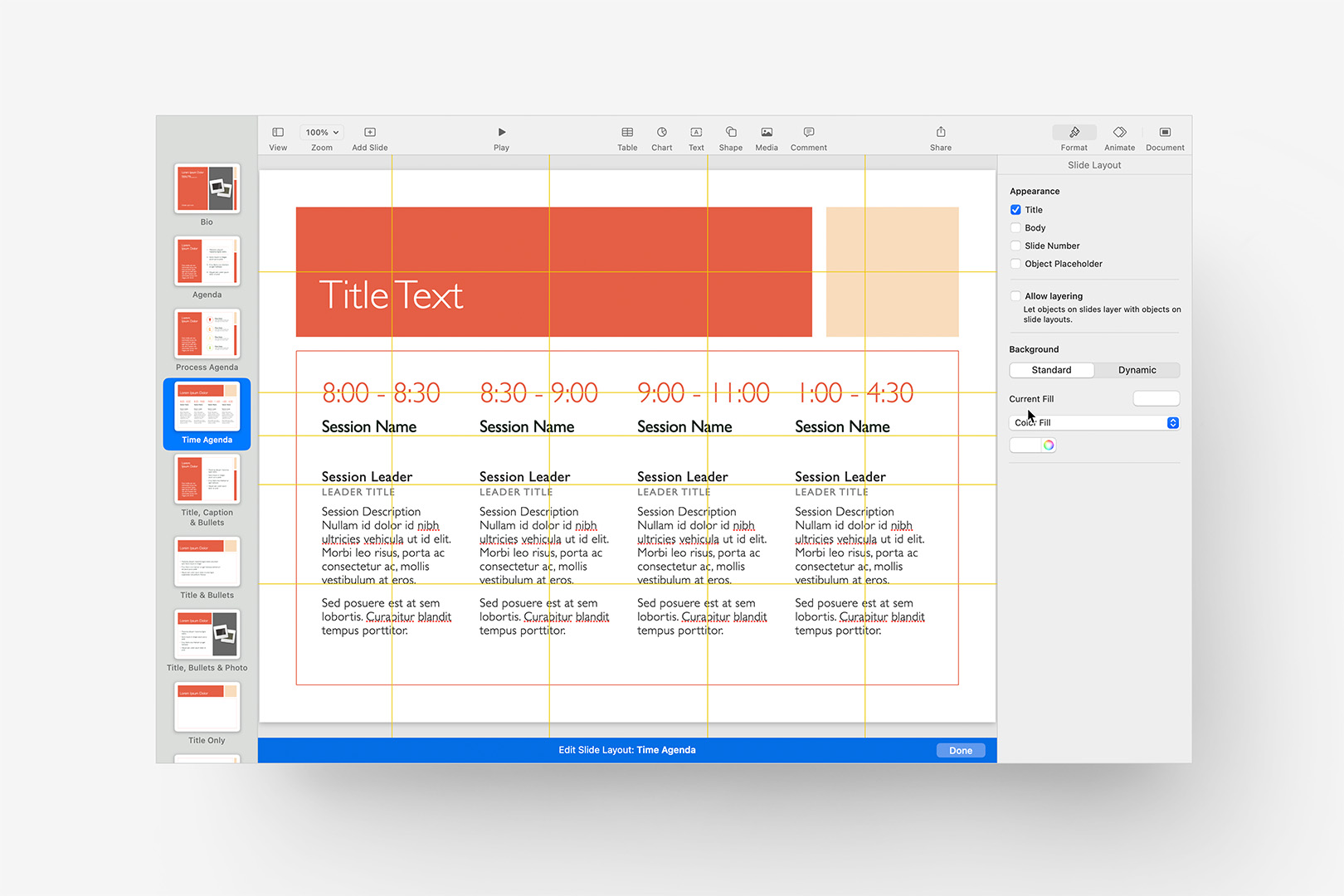Open the Zoom level dropdown
The width and height of the screenshot is (1344, 896).
pyautogui.click(x=321, y=131)
